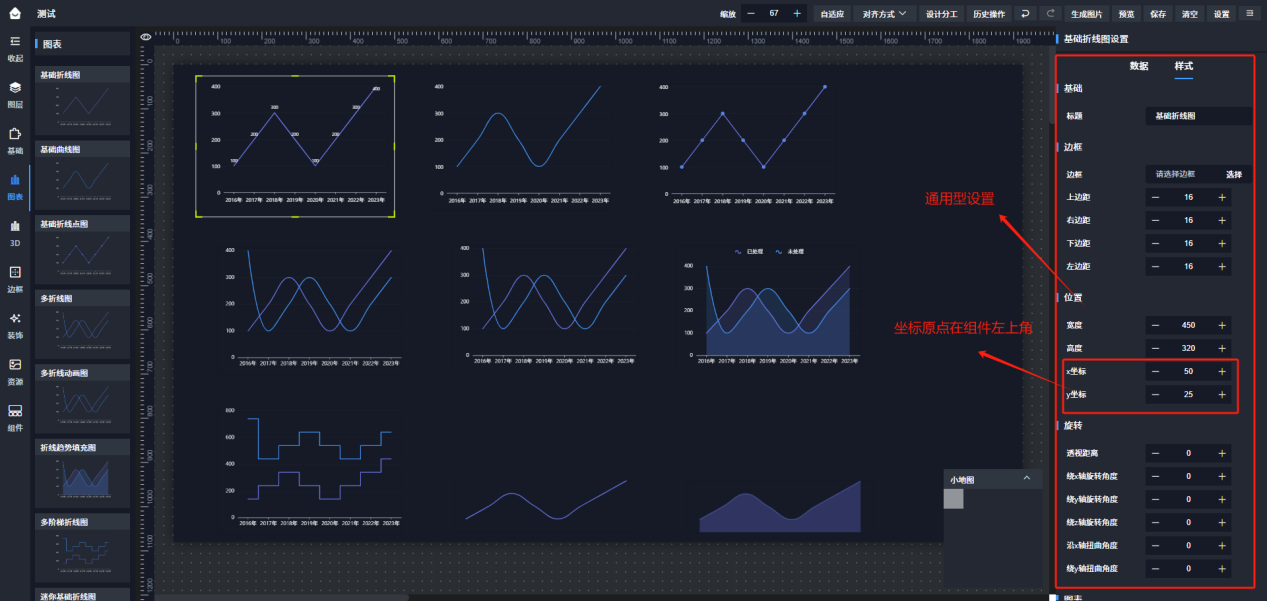
Task: Decrease x坐标 value
Action: coord(1156,371)
